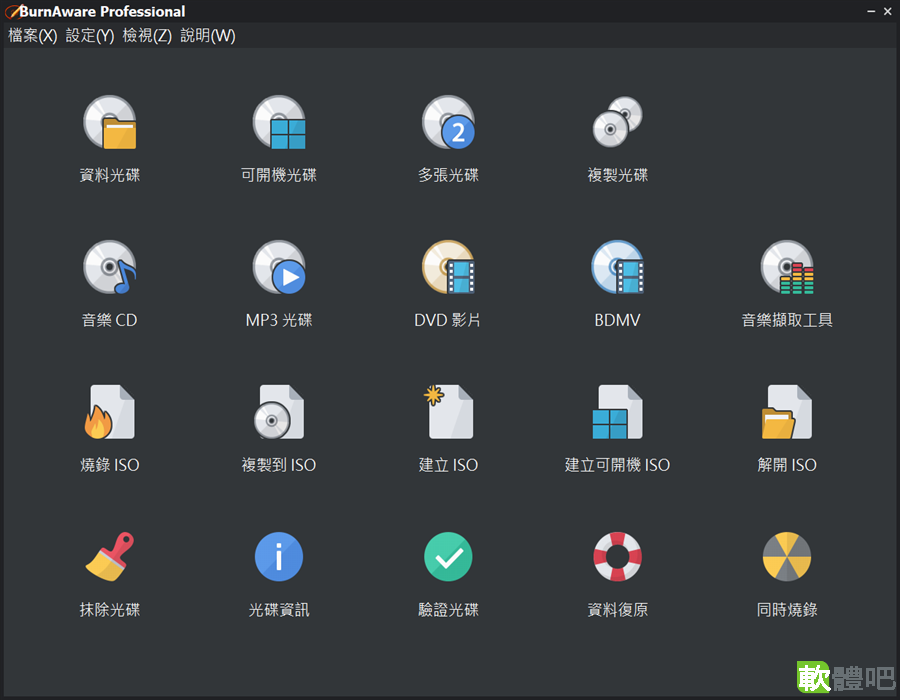Screen dimensions: 900x700
Task: Launch the 同時燒錄 multiburn icon
Action: 787,557
